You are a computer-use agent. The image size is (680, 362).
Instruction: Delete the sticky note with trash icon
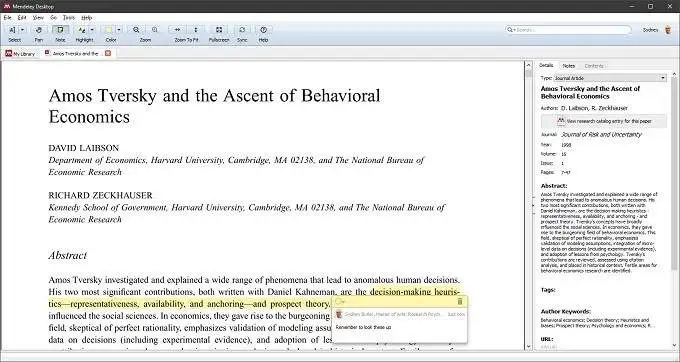point(460,301)
